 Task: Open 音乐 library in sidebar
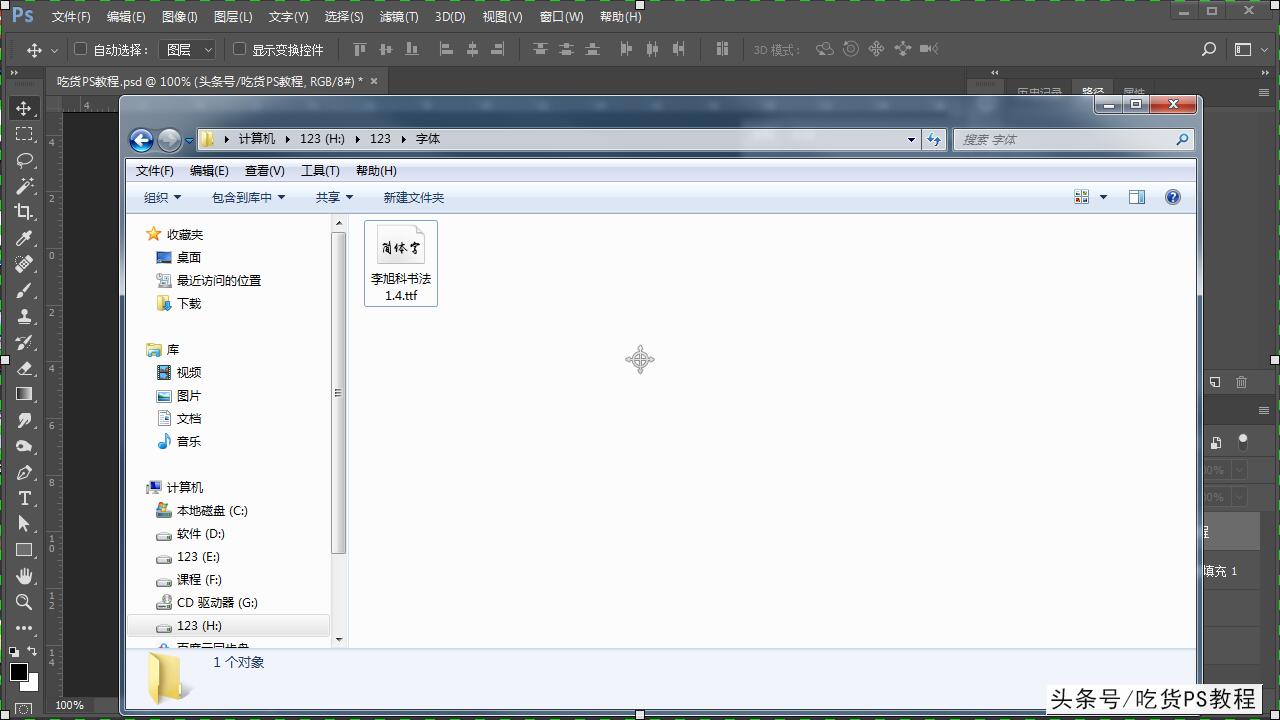pyautogui.click(x=179, y=441)
